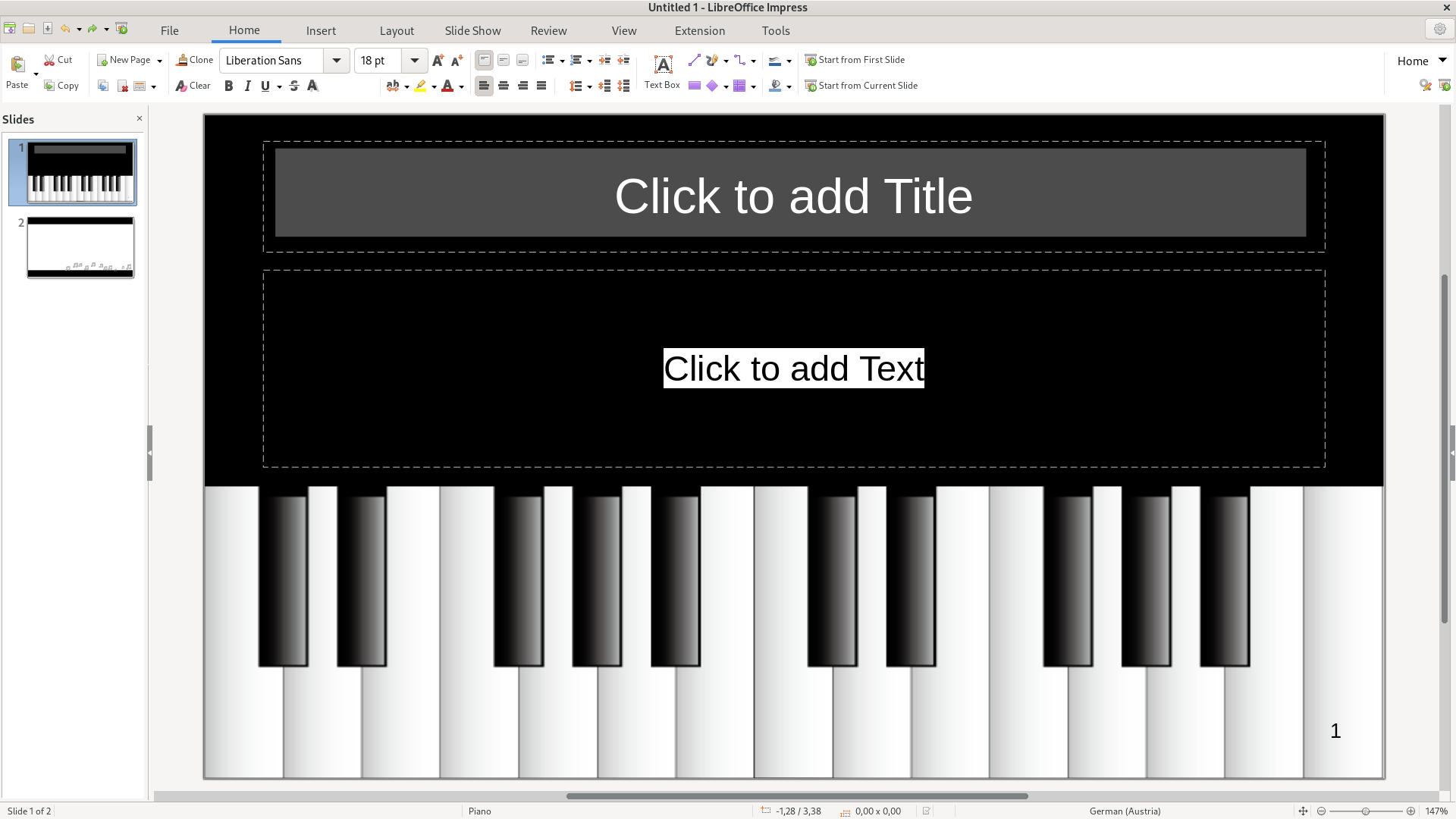Click Start from Current Slide button
This screenshot has width=1456, height=819.
[861, 86]
